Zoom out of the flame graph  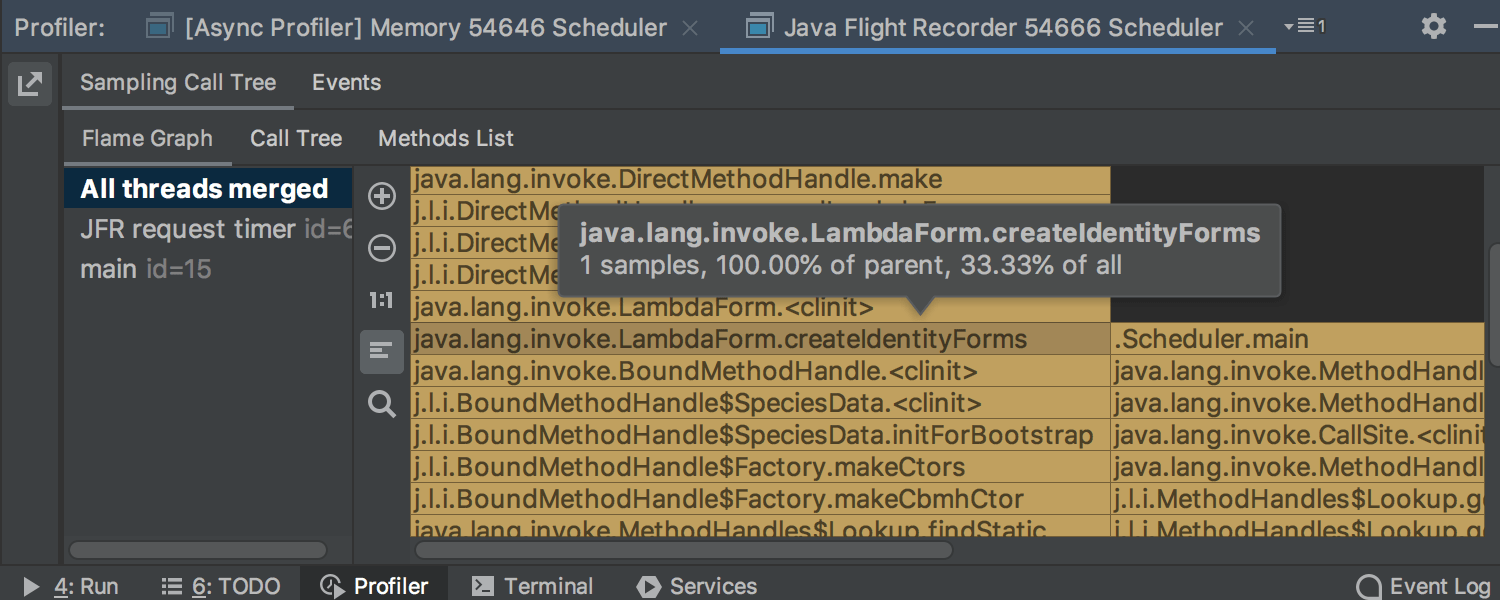382,248
